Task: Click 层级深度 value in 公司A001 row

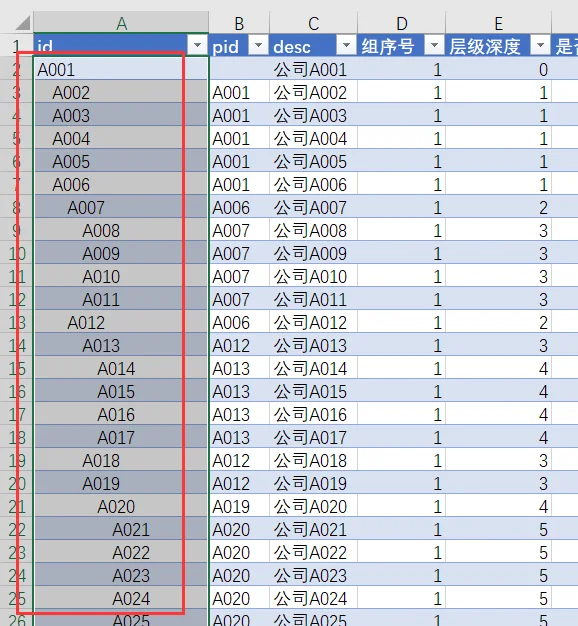Action: pyautogui.click(x=499, y=69)
